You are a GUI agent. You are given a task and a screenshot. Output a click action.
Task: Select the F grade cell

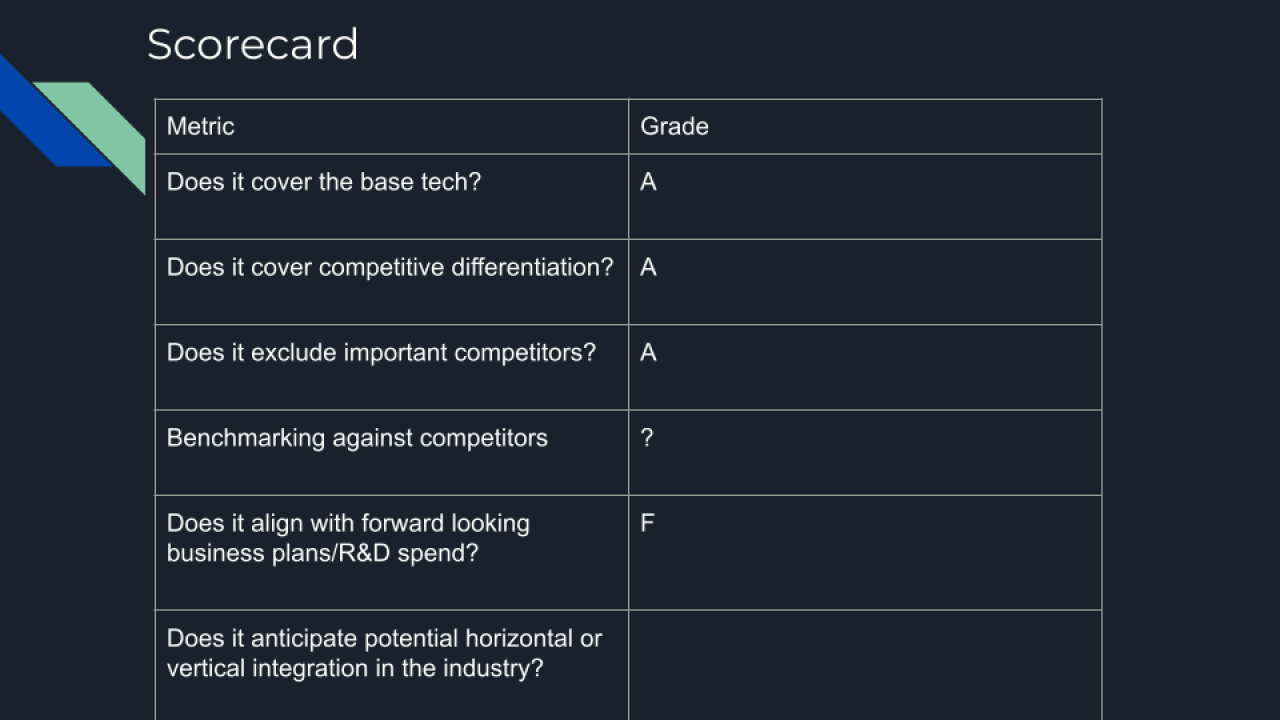[864, 552]
